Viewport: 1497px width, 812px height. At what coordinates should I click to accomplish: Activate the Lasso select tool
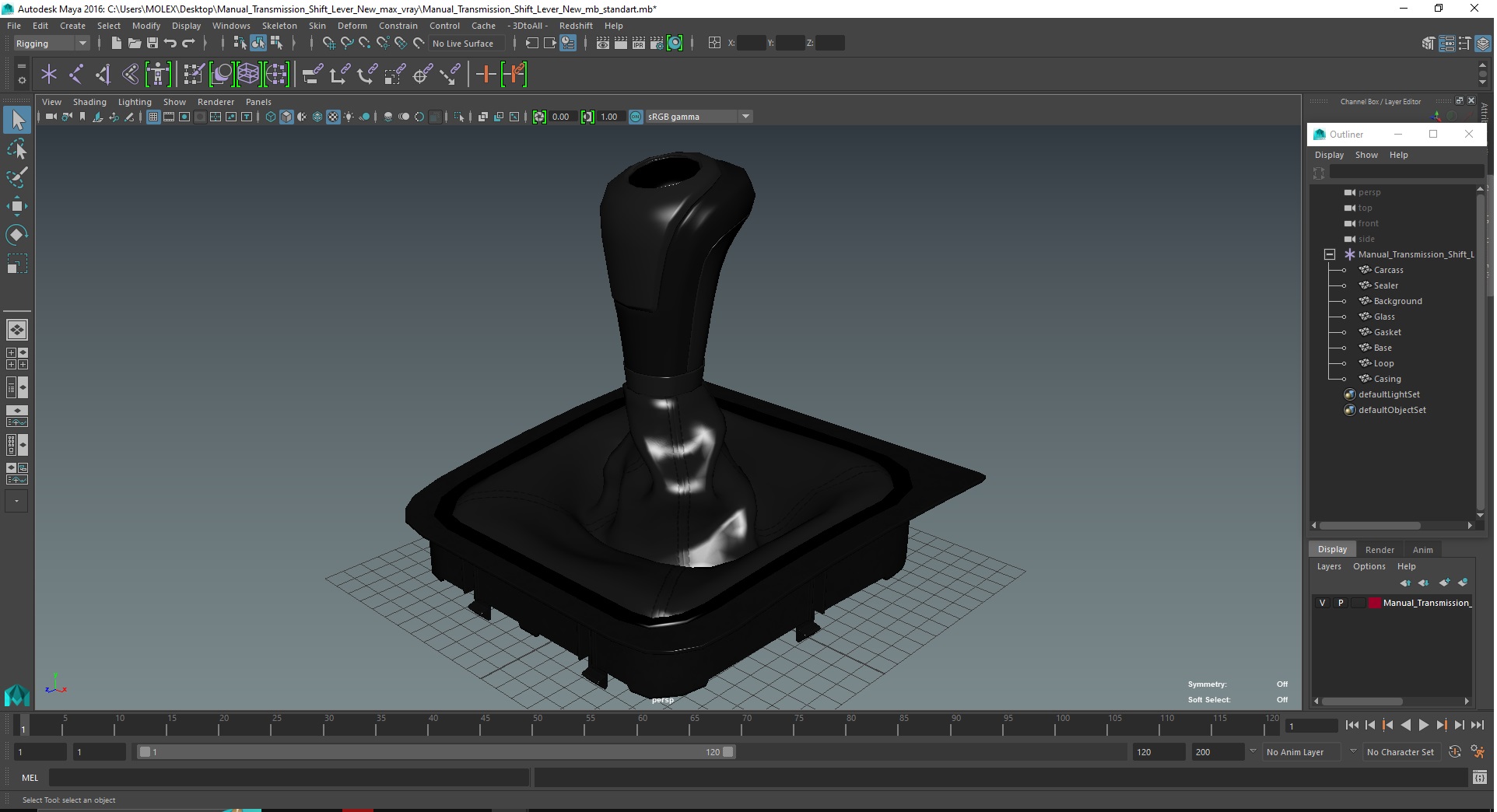click(x=17, y=149)
